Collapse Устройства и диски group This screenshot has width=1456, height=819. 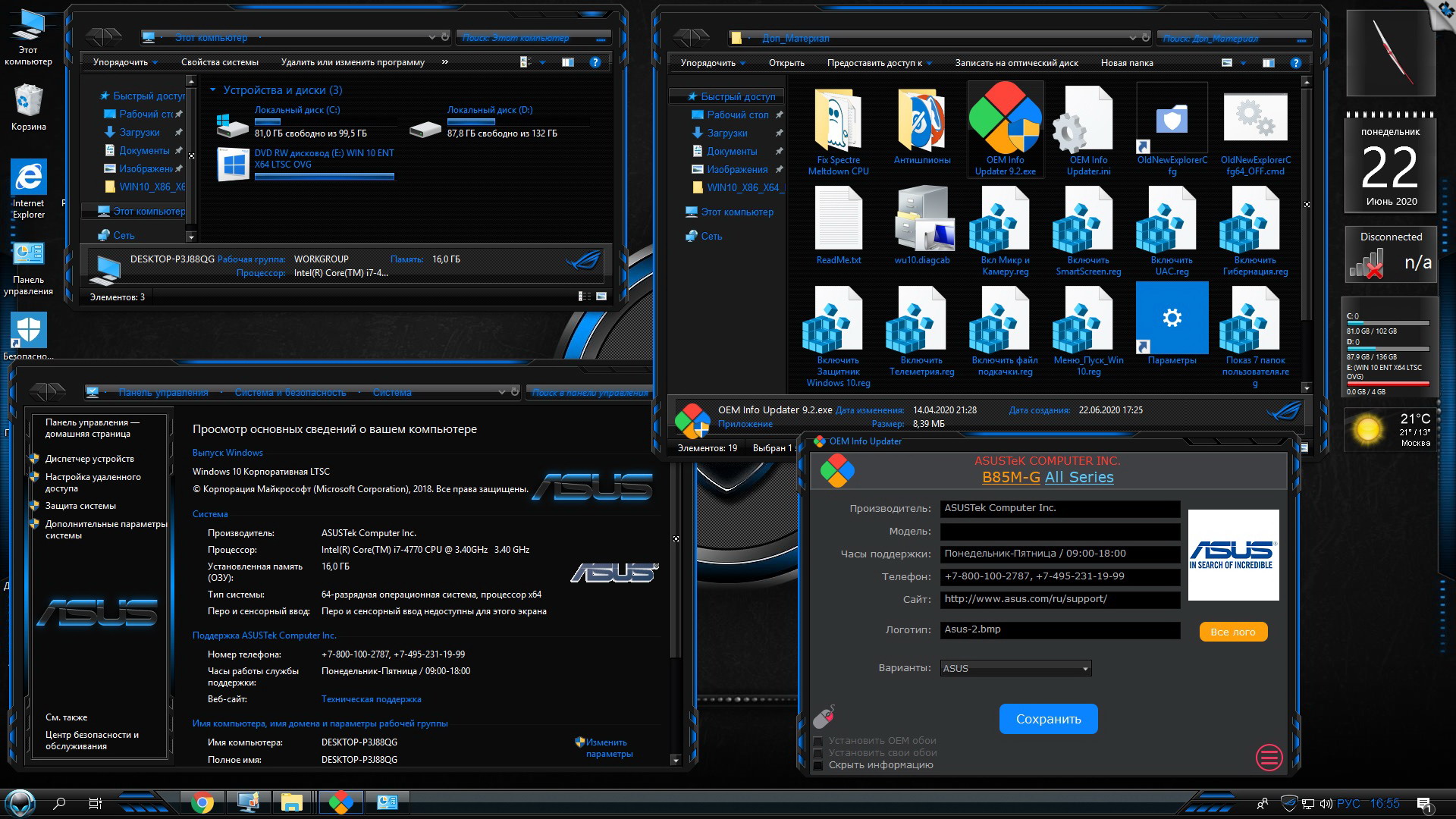point(213,89)
